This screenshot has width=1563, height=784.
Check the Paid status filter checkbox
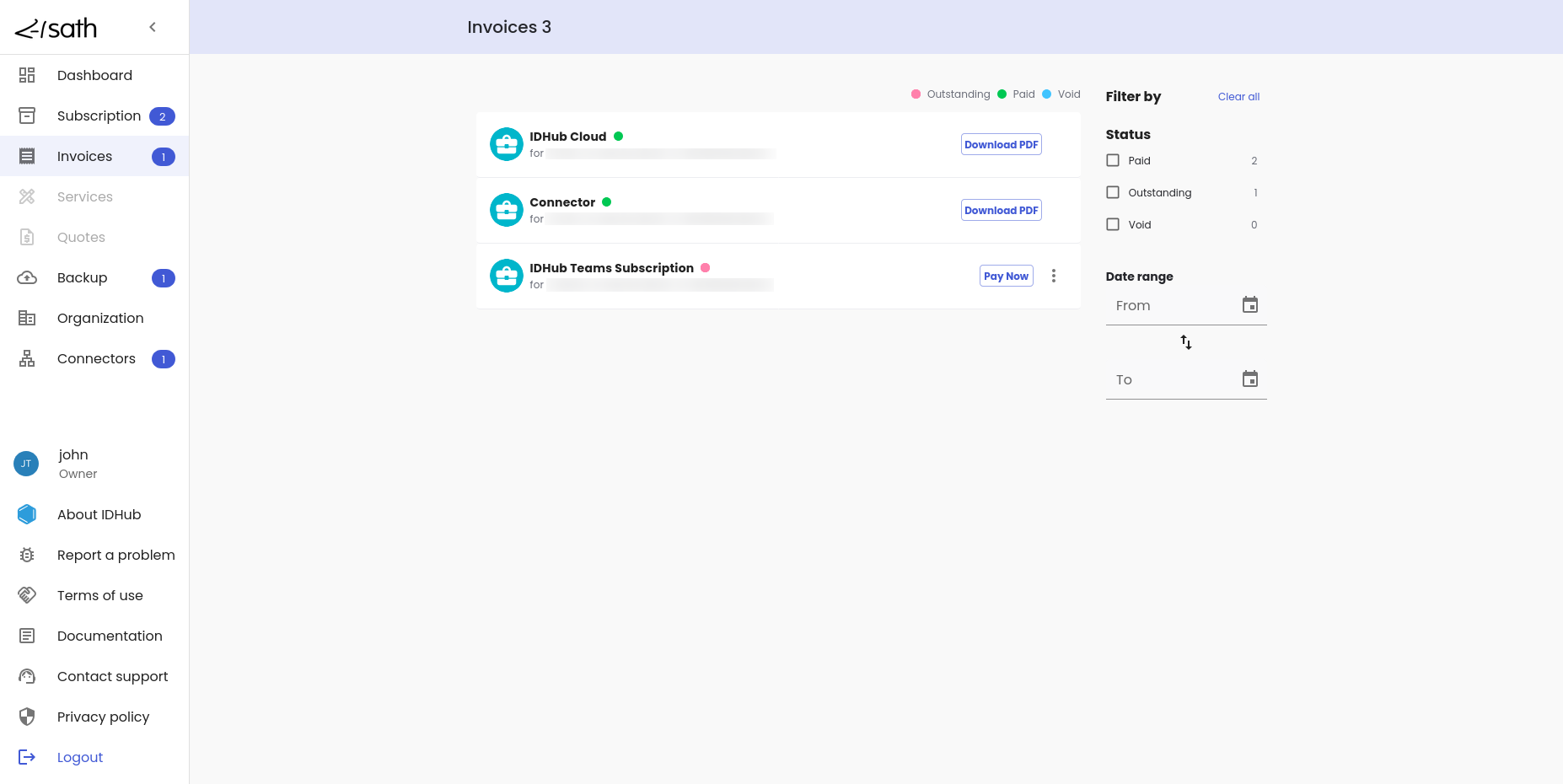coord(1113,160)
